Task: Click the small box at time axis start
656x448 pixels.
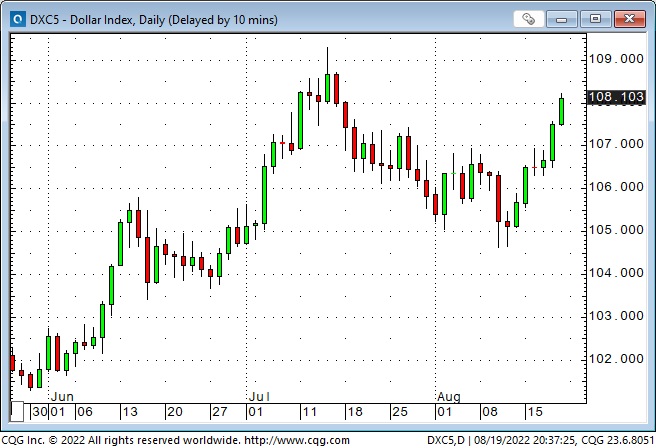Action: pyautogui.click(x=17, y=412)
